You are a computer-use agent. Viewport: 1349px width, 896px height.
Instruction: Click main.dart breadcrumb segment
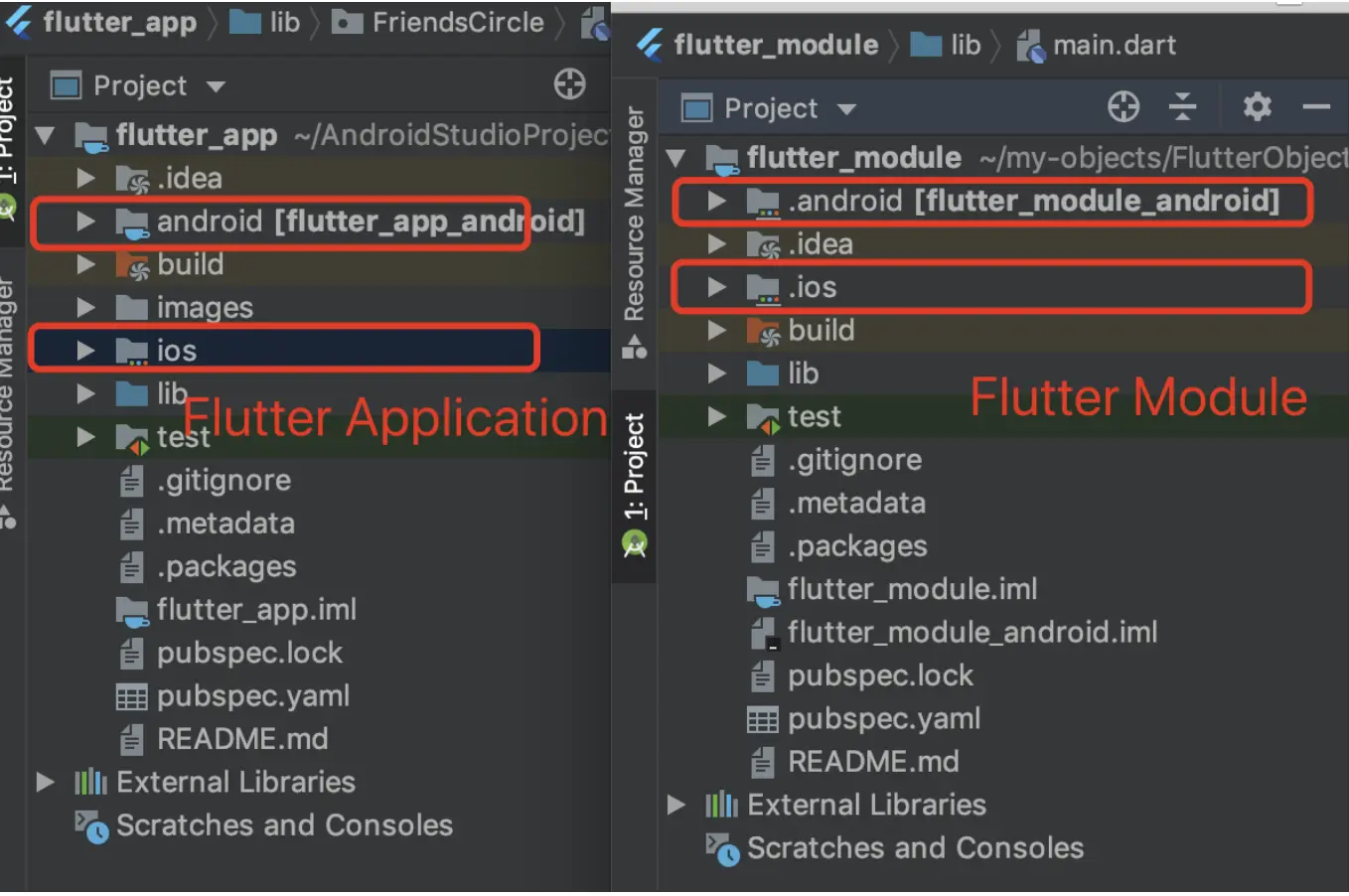click(x=1115, y=45)
